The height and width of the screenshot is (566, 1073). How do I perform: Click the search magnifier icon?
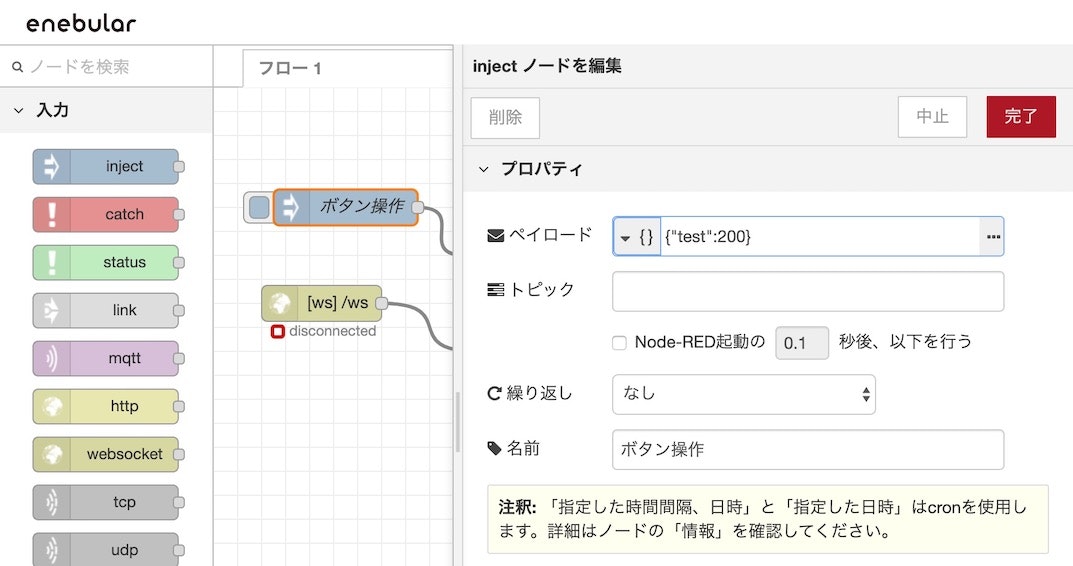click(18, 67)
